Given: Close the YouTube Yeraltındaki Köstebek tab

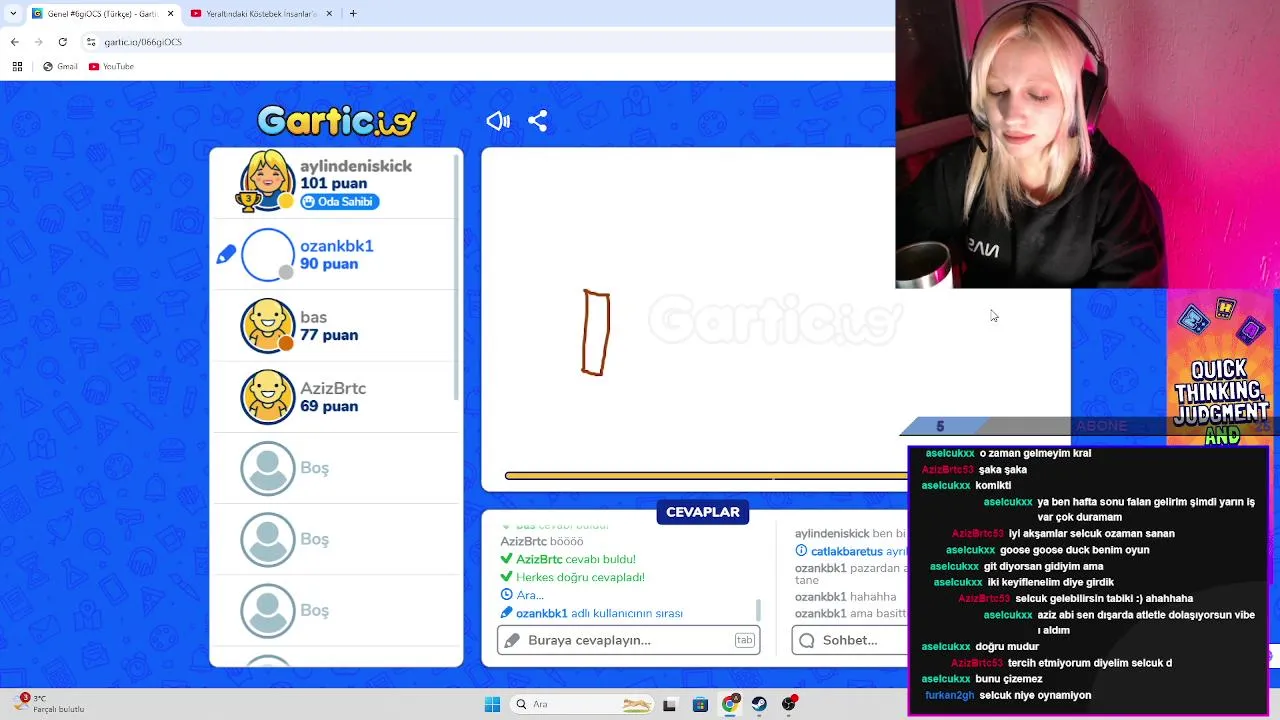Looking at the screenshot, I should pos(329,13).
